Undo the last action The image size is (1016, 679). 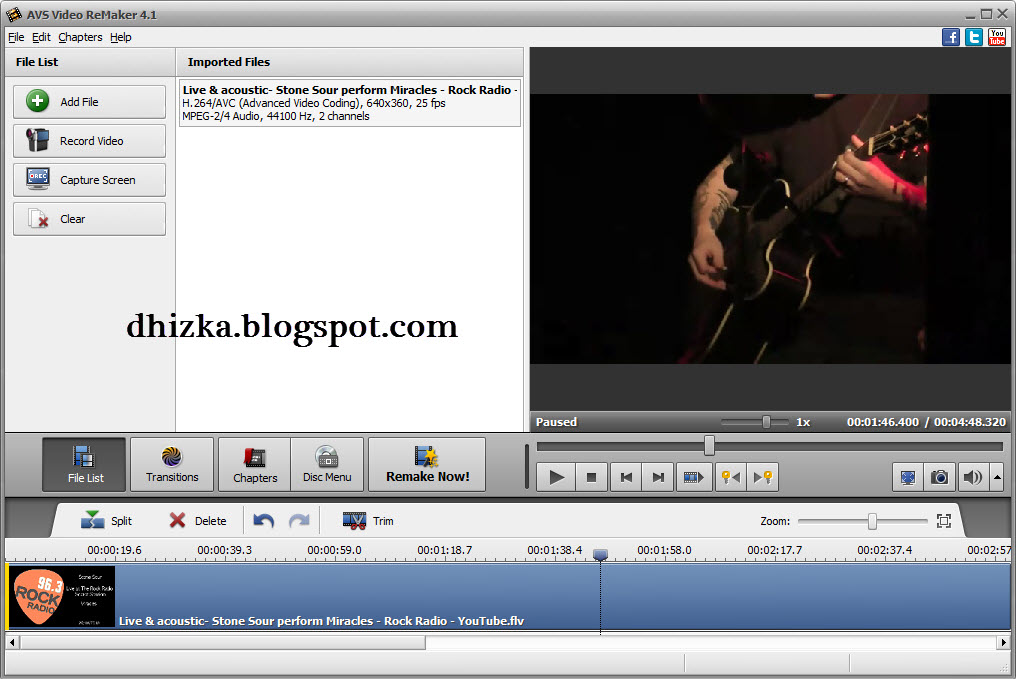pos(263,520)
